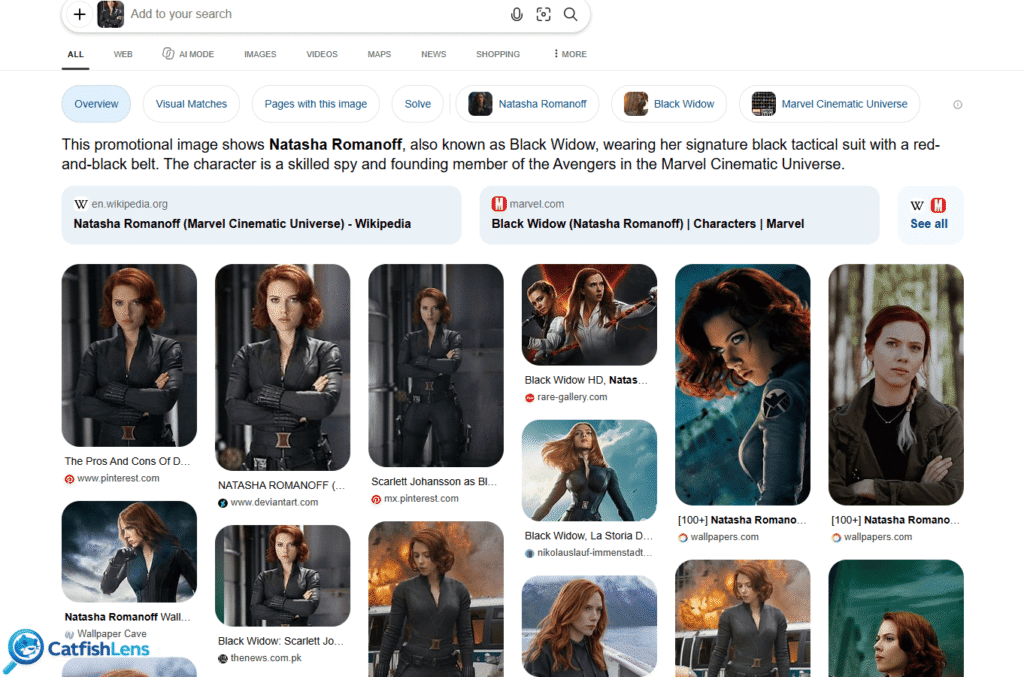Click the thenews.com.pk source link
This screenshot has height=677, width=1024.
266,658
